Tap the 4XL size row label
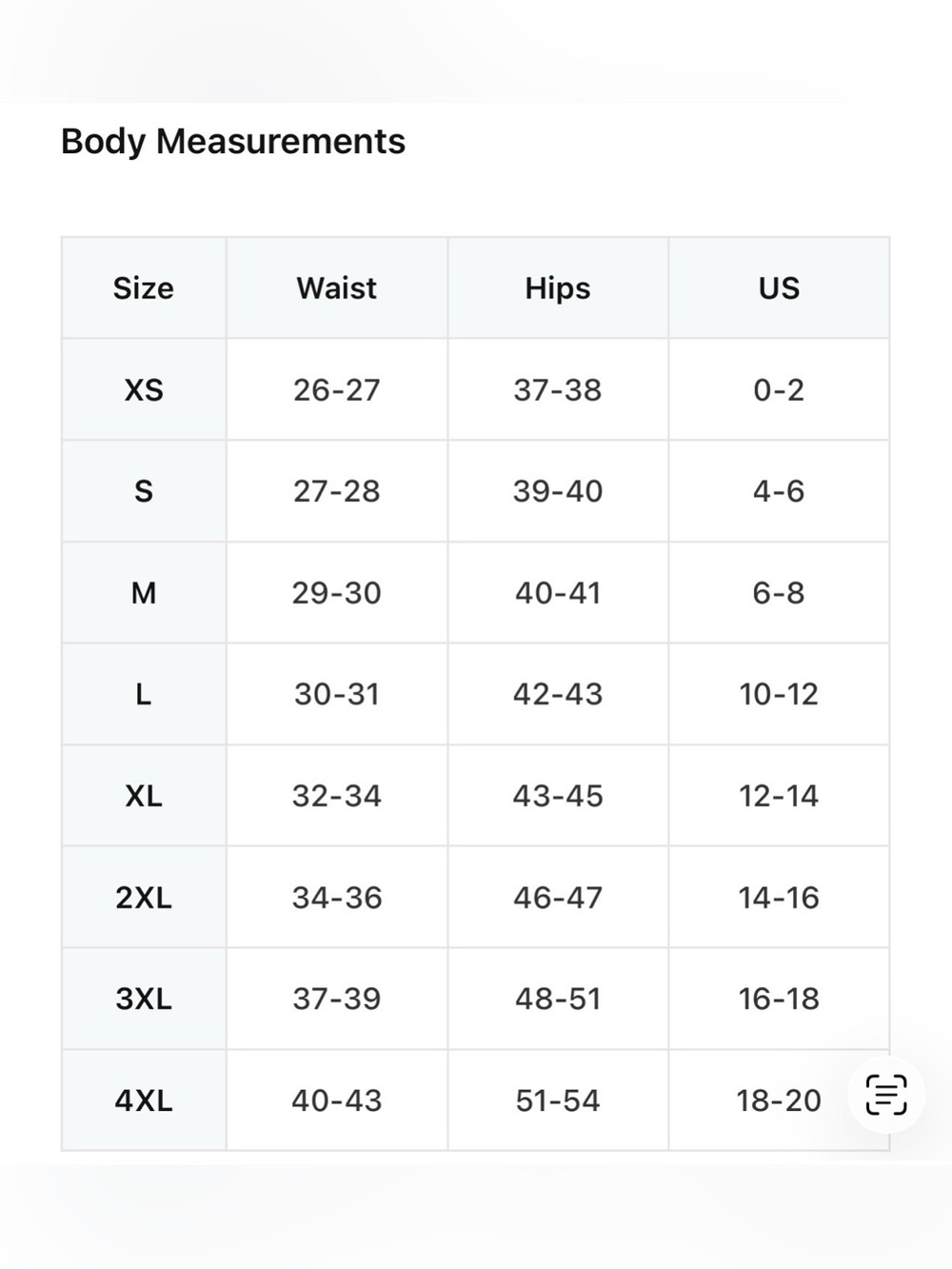The width and height of the screenshot is (952, 1269). [x=144, y=1100]
